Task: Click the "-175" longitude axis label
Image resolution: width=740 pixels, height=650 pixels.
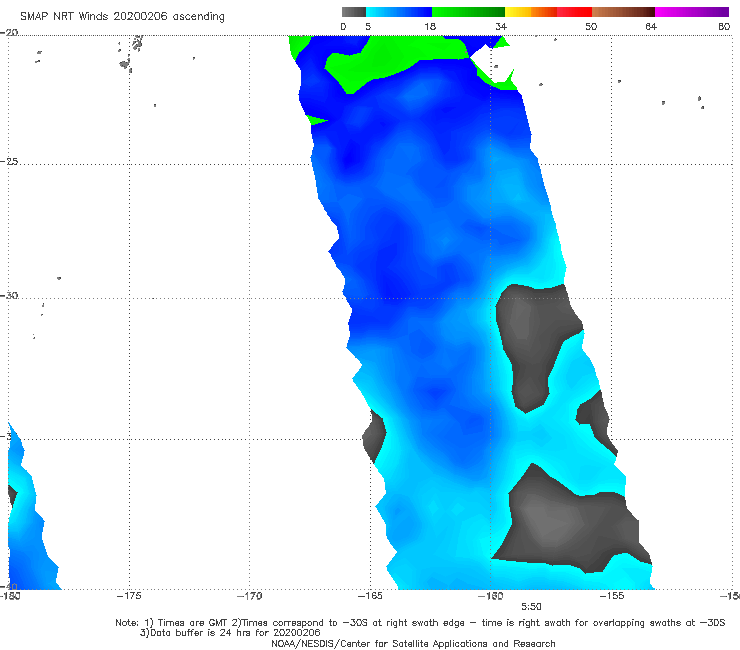Action: click(x=129, y=596)
